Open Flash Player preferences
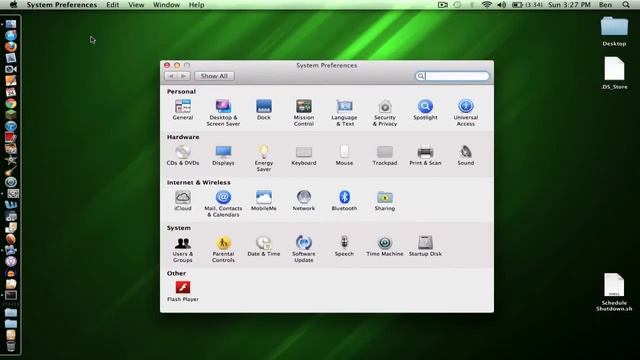The image size is (640, 360). (182, 291)
